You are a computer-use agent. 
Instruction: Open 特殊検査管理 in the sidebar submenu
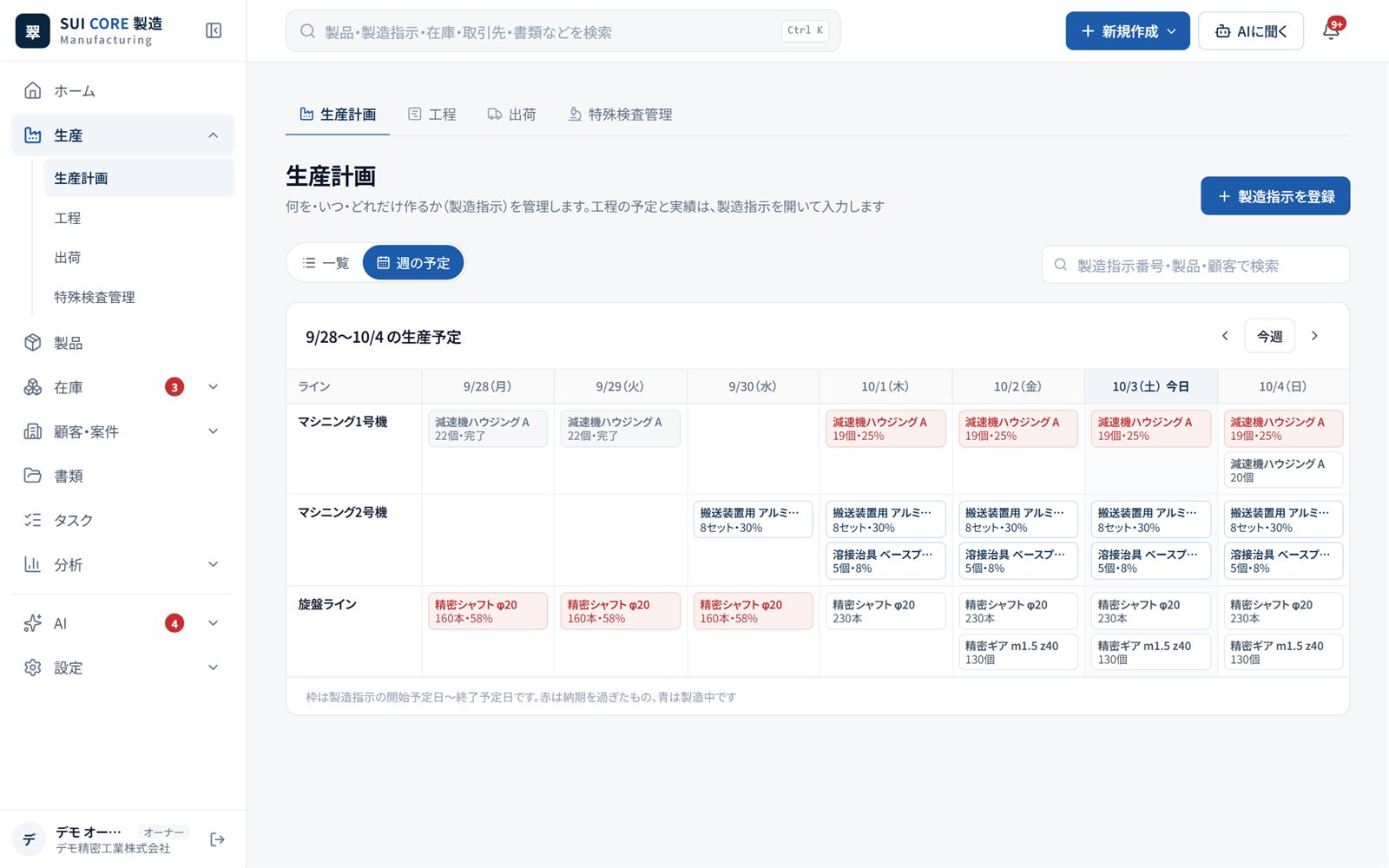139,297
